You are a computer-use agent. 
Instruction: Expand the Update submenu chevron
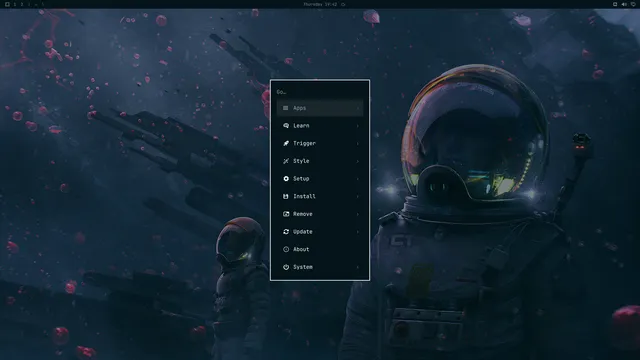click(x=358, y=232)
